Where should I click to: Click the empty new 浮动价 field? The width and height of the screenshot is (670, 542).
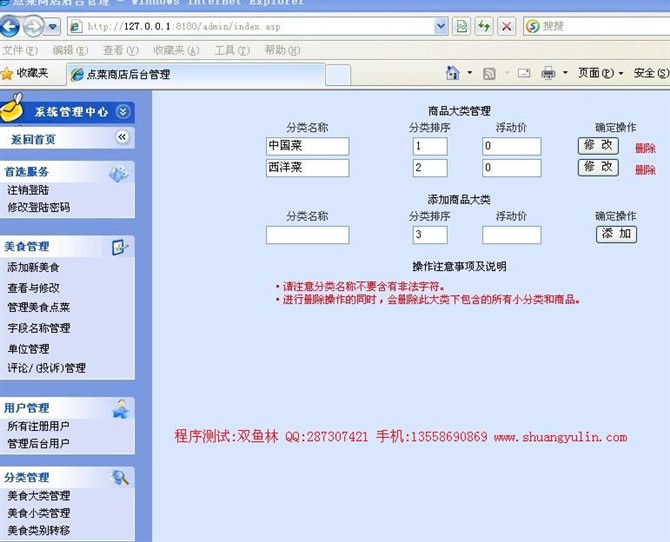pyautogui.click(x=512, y=235)
